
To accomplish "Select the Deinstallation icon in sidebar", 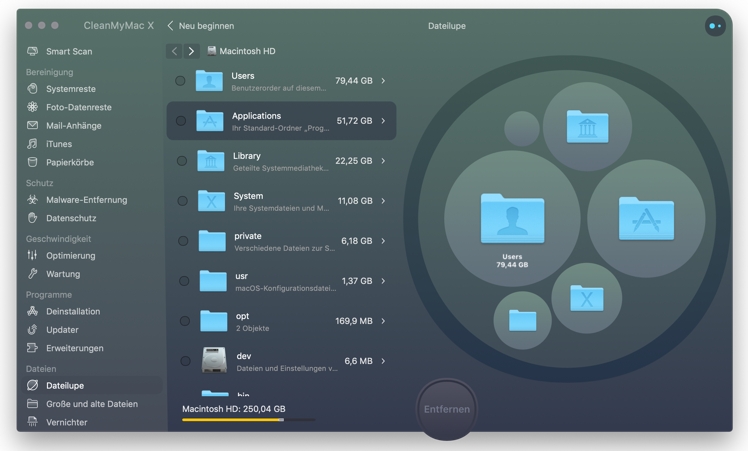I will pyautogui.click(x=33, y=312).
